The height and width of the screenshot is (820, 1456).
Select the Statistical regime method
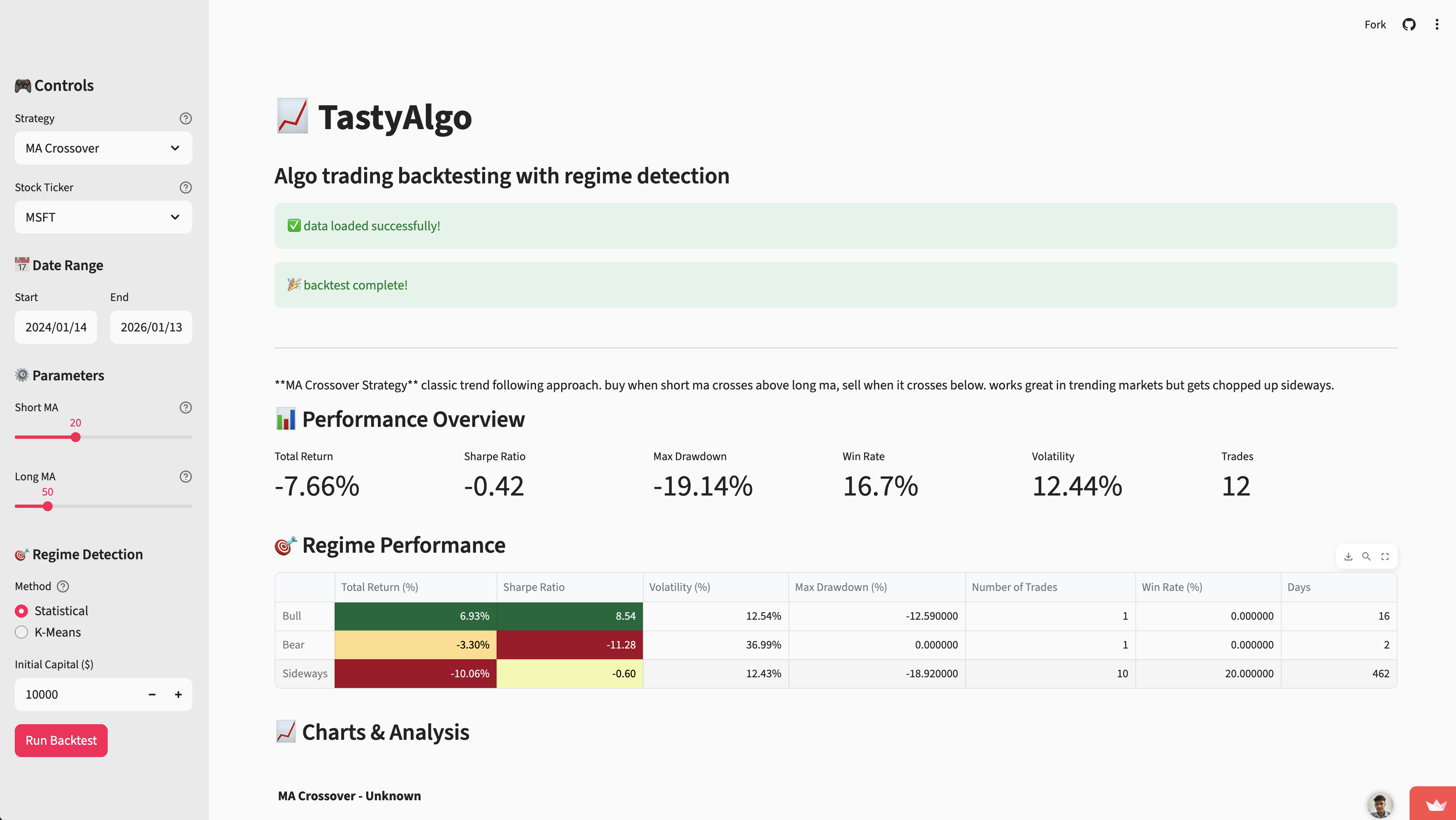point(21,611)
